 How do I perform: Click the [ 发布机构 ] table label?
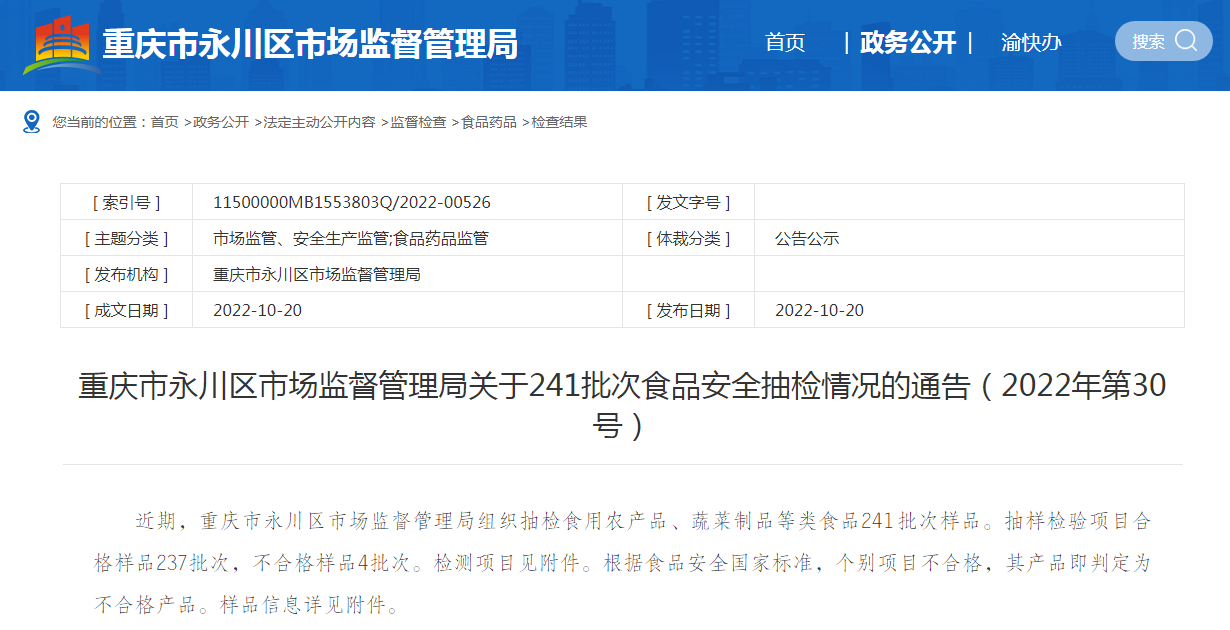tap(126, 274)
